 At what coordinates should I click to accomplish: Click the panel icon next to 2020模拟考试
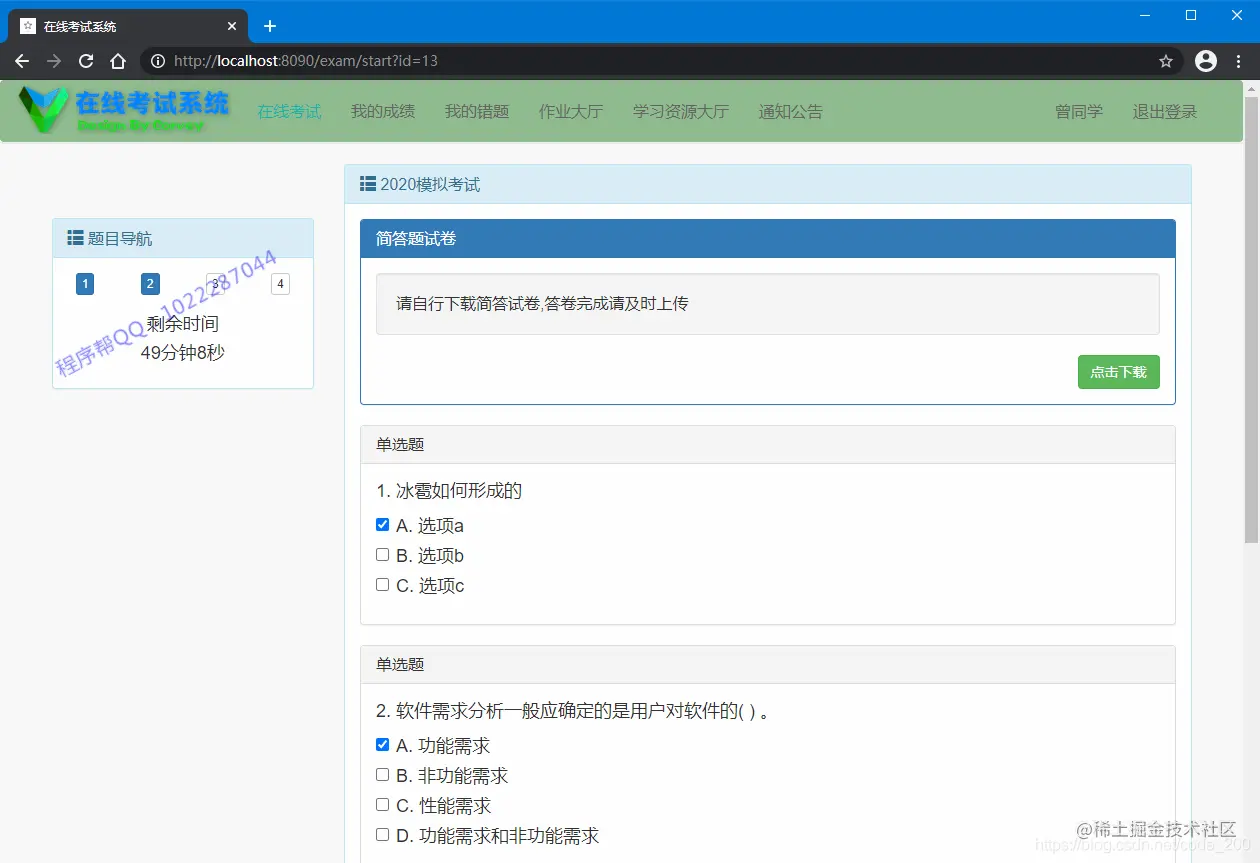368,184
